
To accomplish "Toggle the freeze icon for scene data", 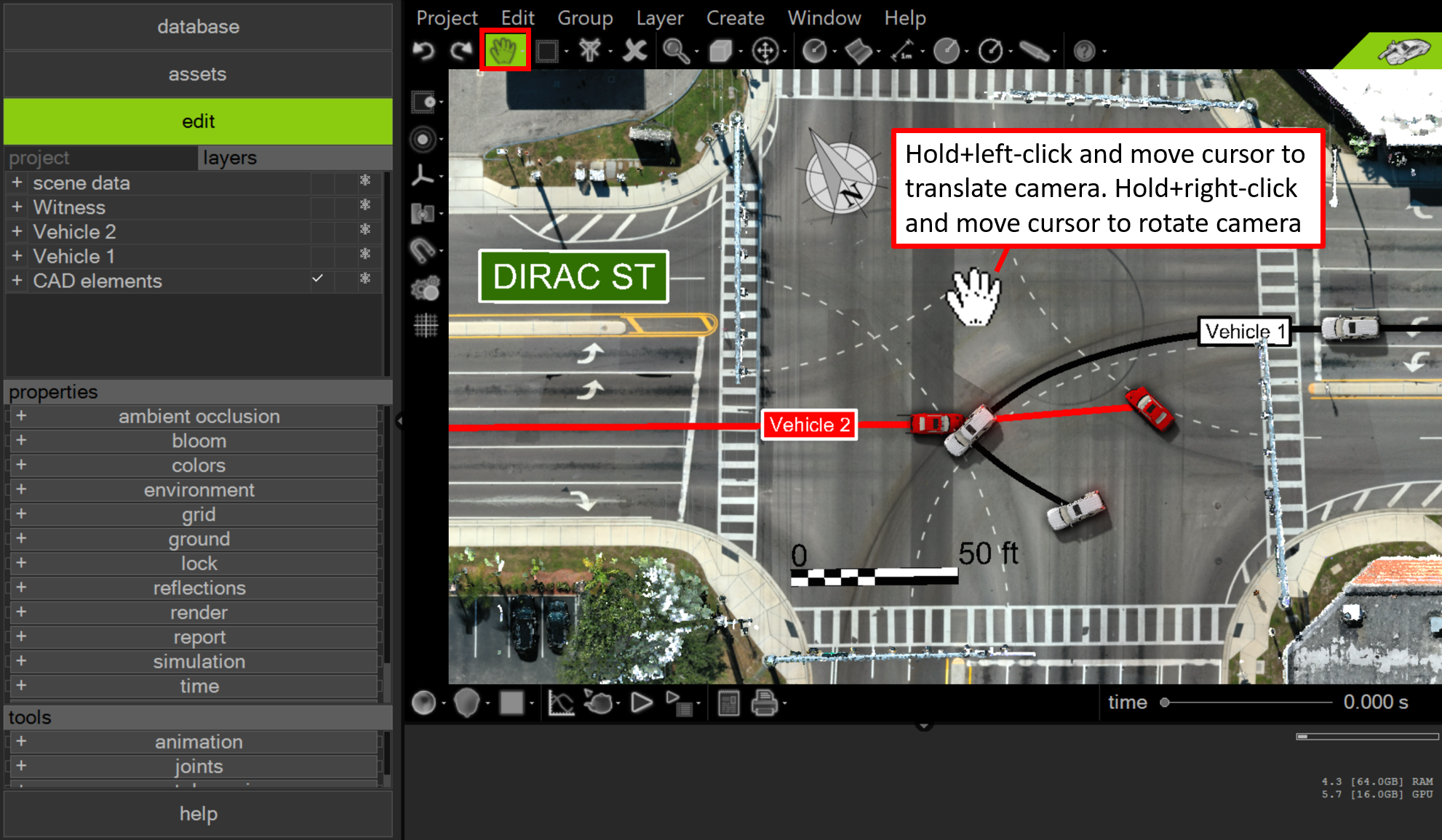I will click(x=365, y=181).
